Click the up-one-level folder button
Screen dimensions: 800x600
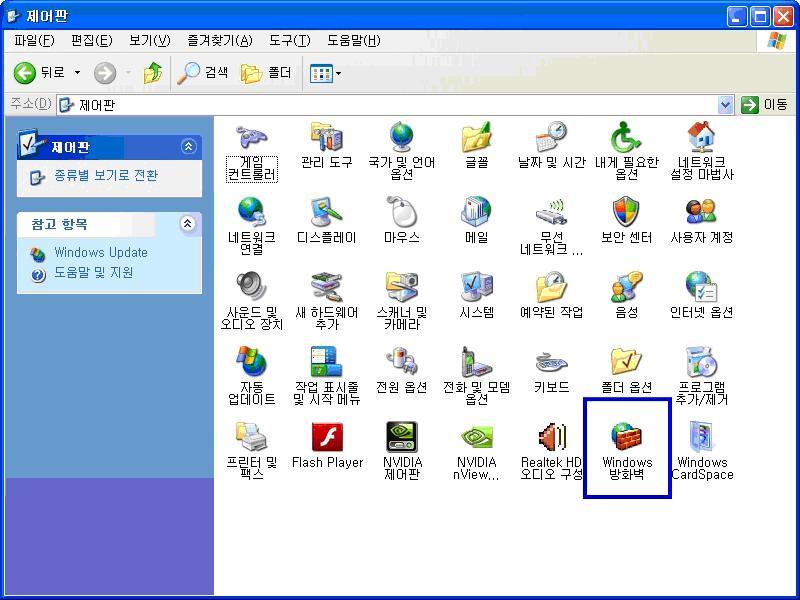153,73
